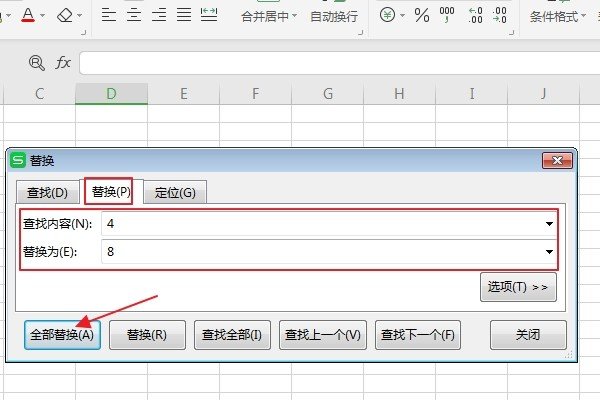Align text right
600x400 pixels.
[x=159, y=15]
